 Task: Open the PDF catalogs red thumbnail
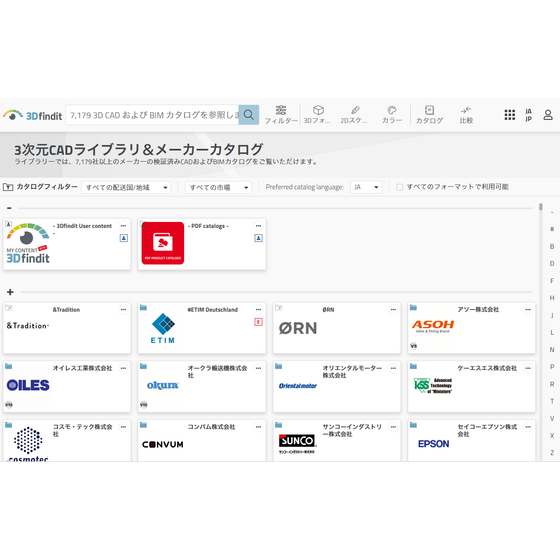click(x=163, y=243)
